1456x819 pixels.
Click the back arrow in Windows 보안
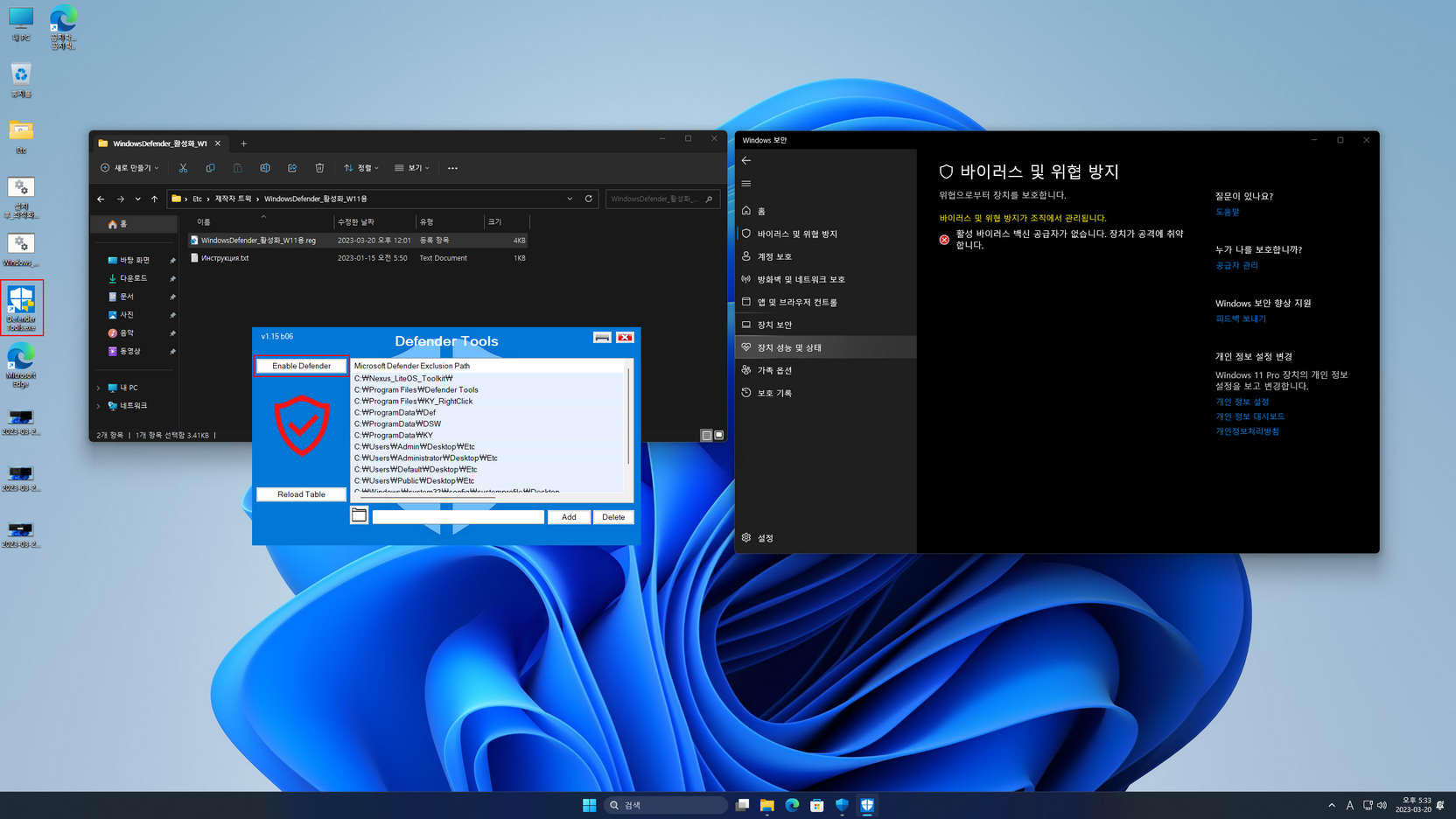[x=746, y=161]
